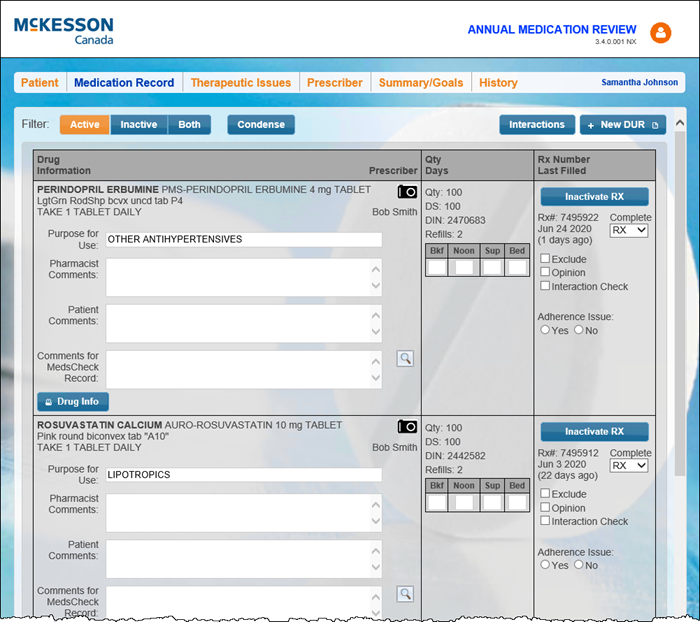Click magnifier icon beside Perindopril MedsCheck comments
The width and height of the screenshot is (700, 622).
(x=405, y=358)
